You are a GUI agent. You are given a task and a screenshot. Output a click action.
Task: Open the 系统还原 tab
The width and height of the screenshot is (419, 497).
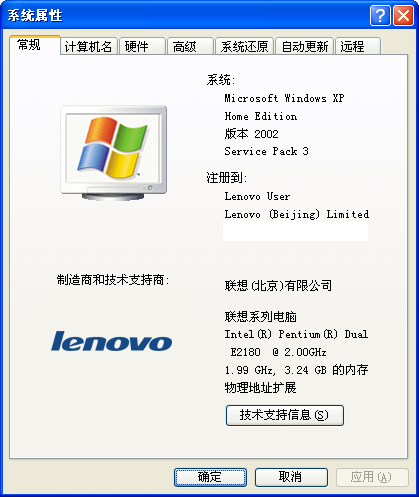click(x=245, y=46)
